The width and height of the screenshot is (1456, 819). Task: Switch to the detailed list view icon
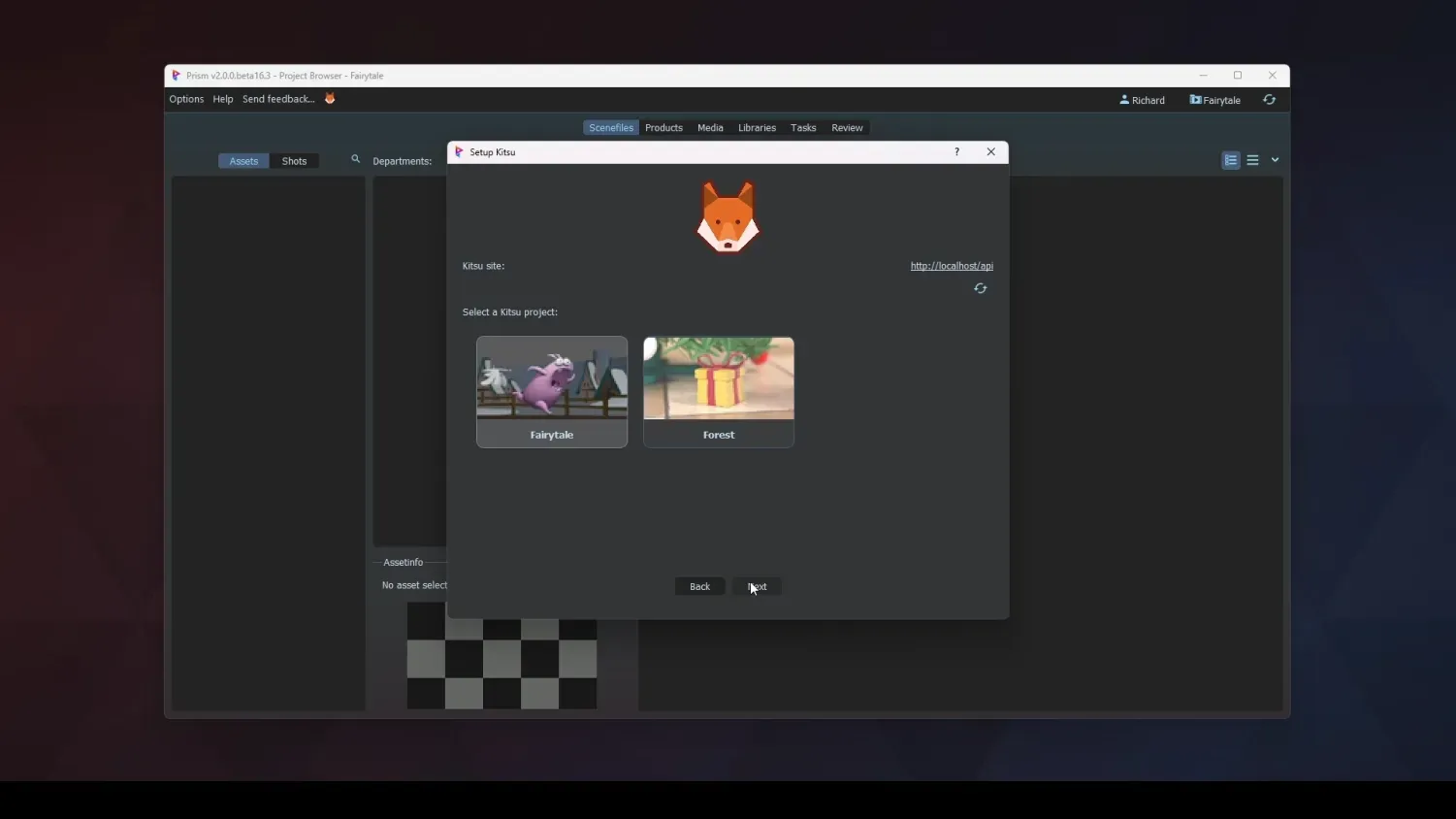pos(1231,161)
